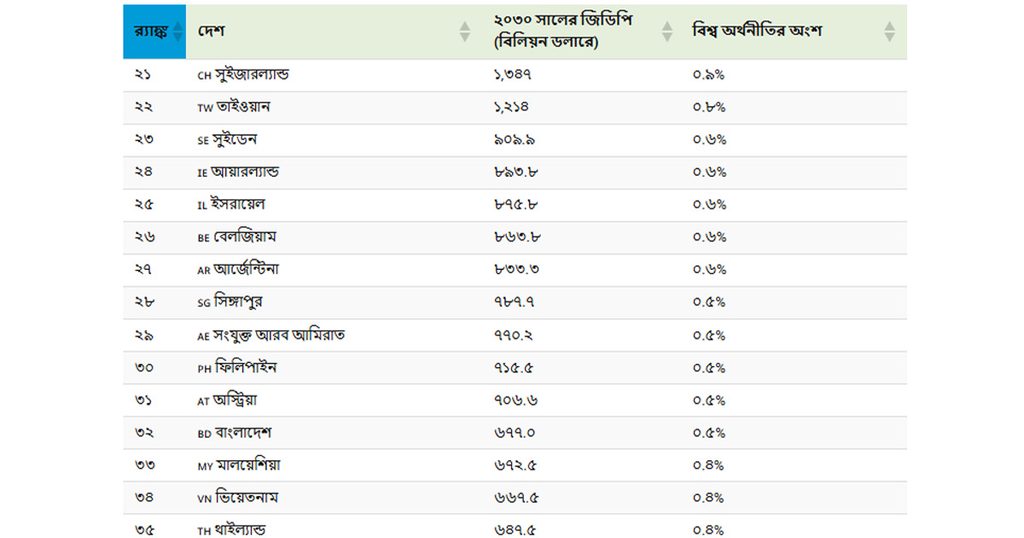Sort table by the র‍্যাঙ্ক column arrows

178,31
